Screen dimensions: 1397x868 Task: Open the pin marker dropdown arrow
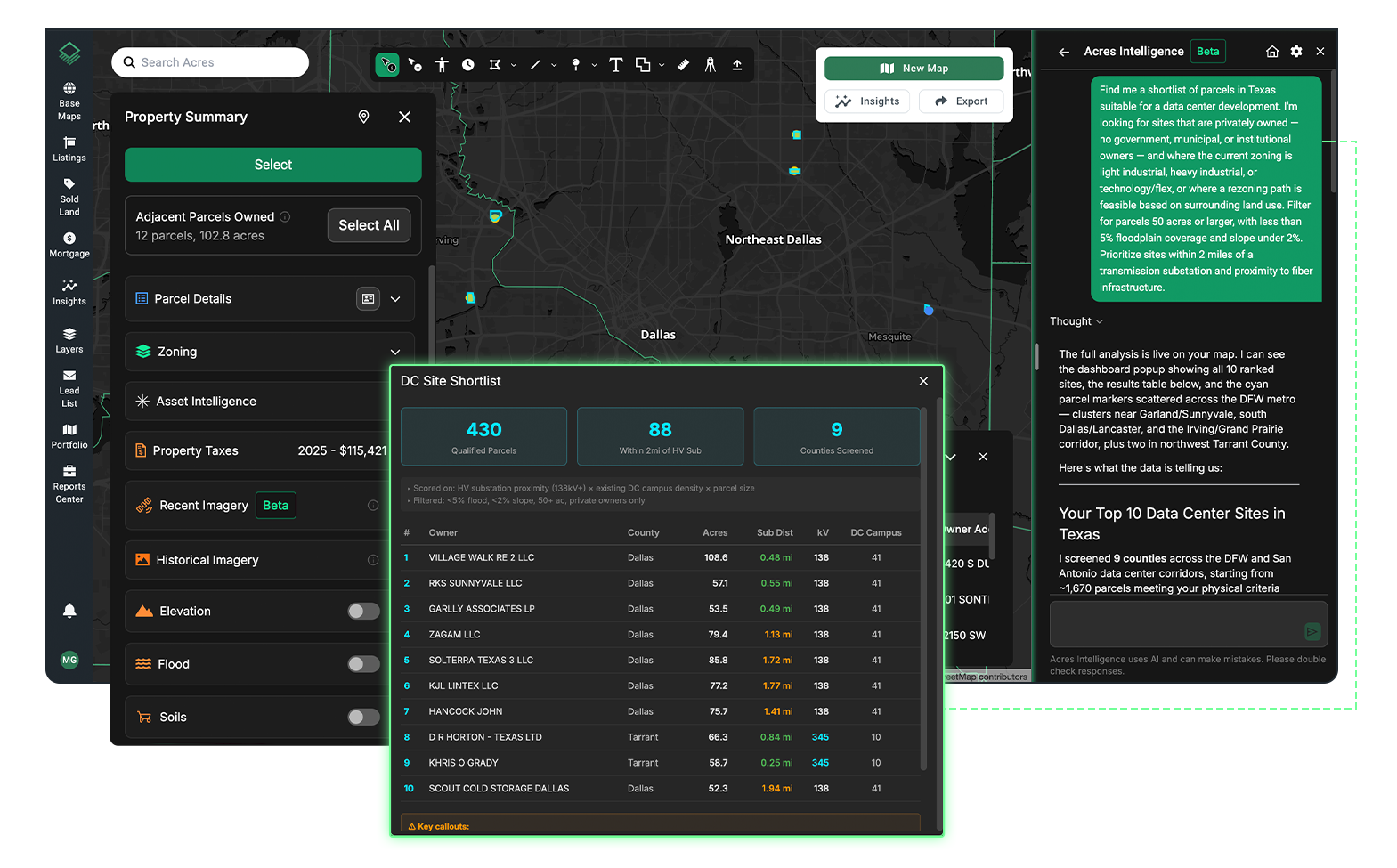coord(594,65)
